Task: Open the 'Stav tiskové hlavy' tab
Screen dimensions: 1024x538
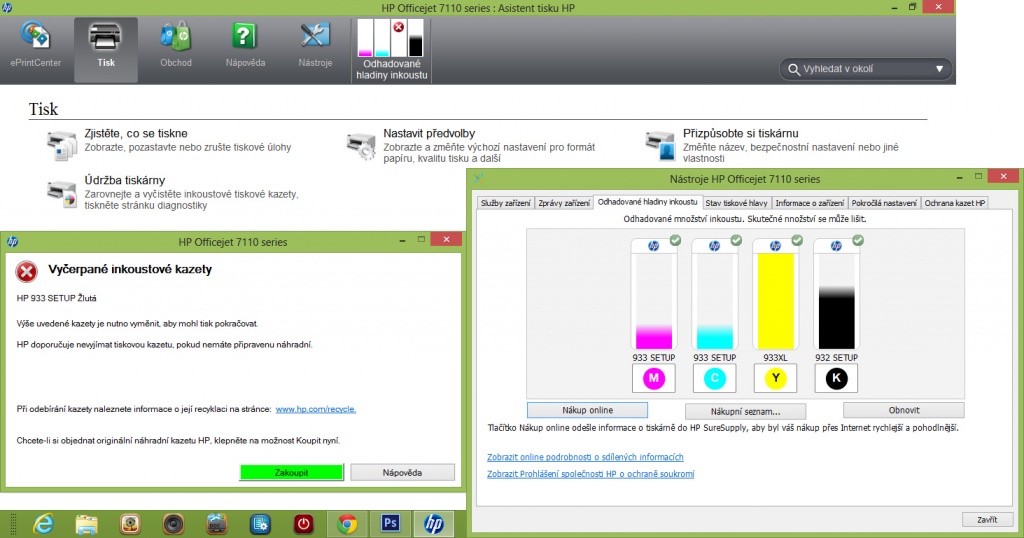Action: pos(736,203)
